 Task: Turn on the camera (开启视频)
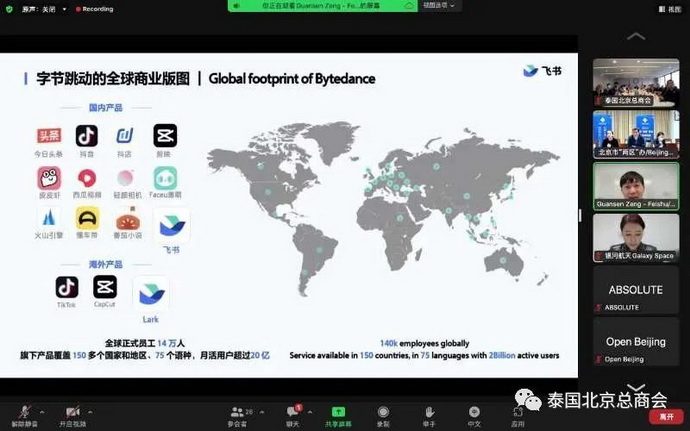[73, 416]
